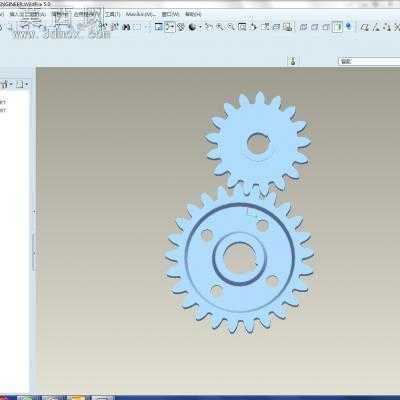Click the status indicator icon beside filter

point(293,61)
